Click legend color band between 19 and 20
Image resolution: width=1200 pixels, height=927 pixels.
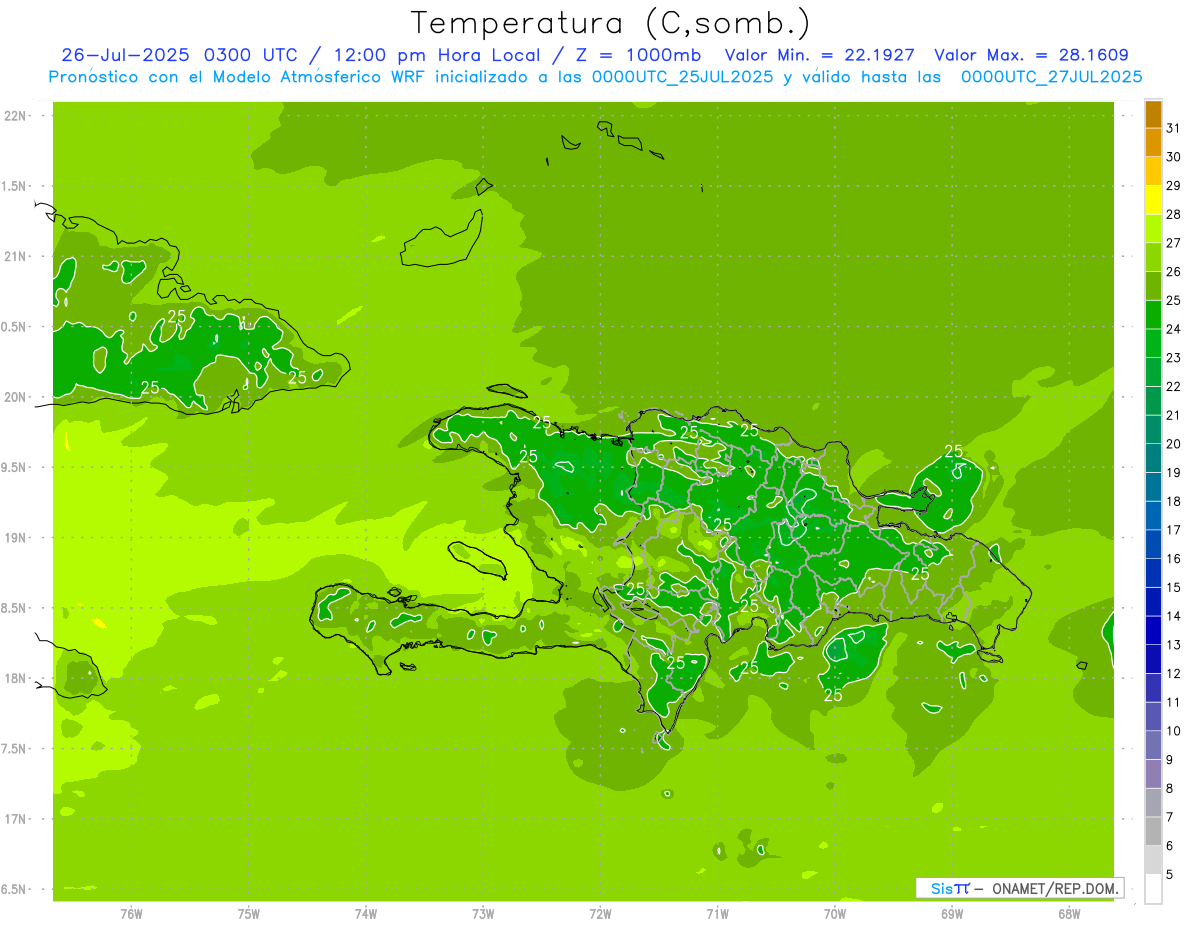[1153, 459]
